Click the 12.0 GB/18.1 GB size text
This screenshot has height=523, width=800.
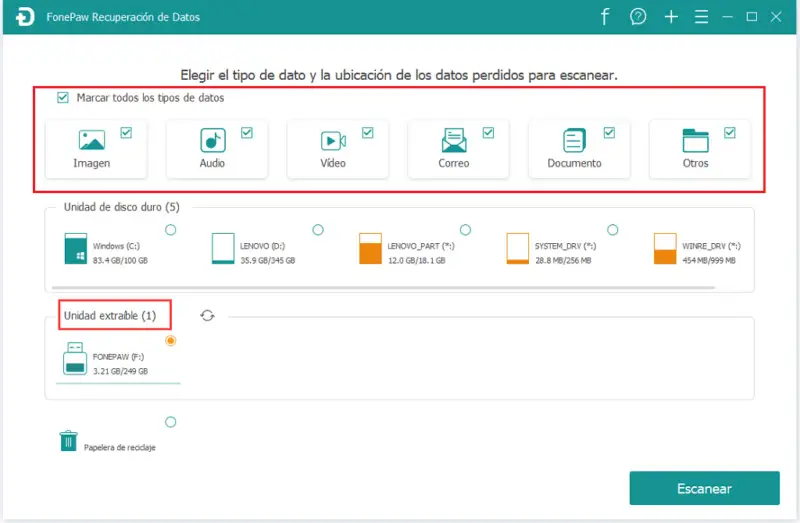click(417, 260)
